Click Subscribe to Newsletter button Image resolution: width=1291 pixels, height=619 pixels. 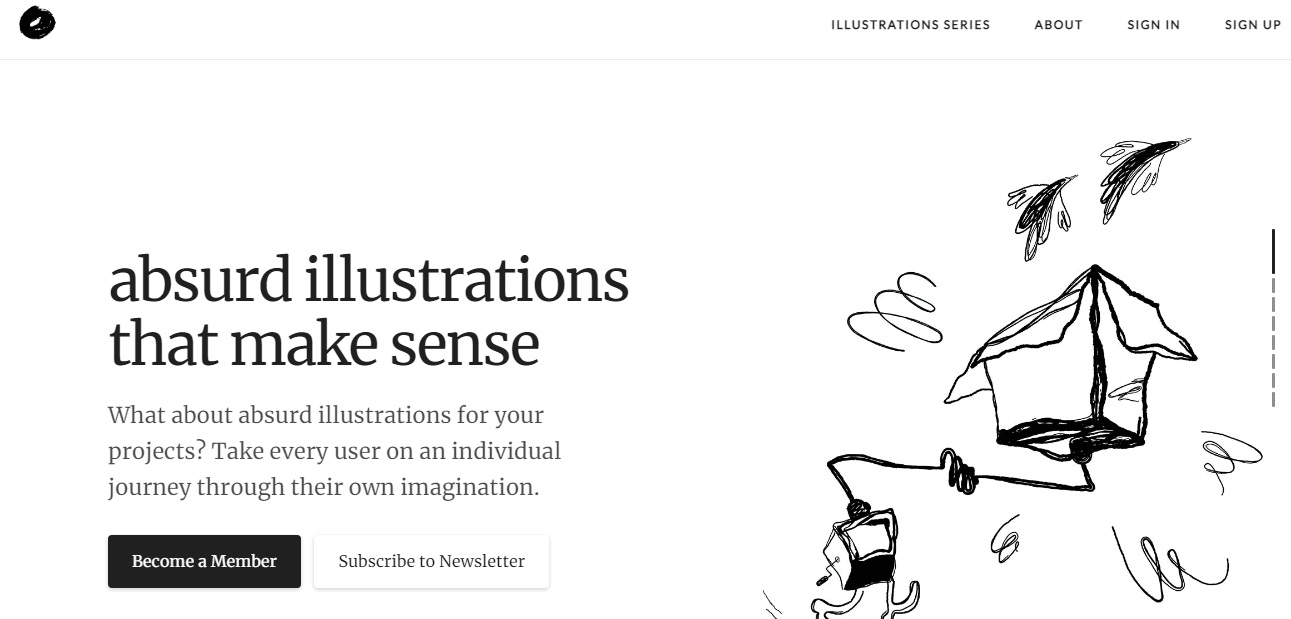pos(431,562)
